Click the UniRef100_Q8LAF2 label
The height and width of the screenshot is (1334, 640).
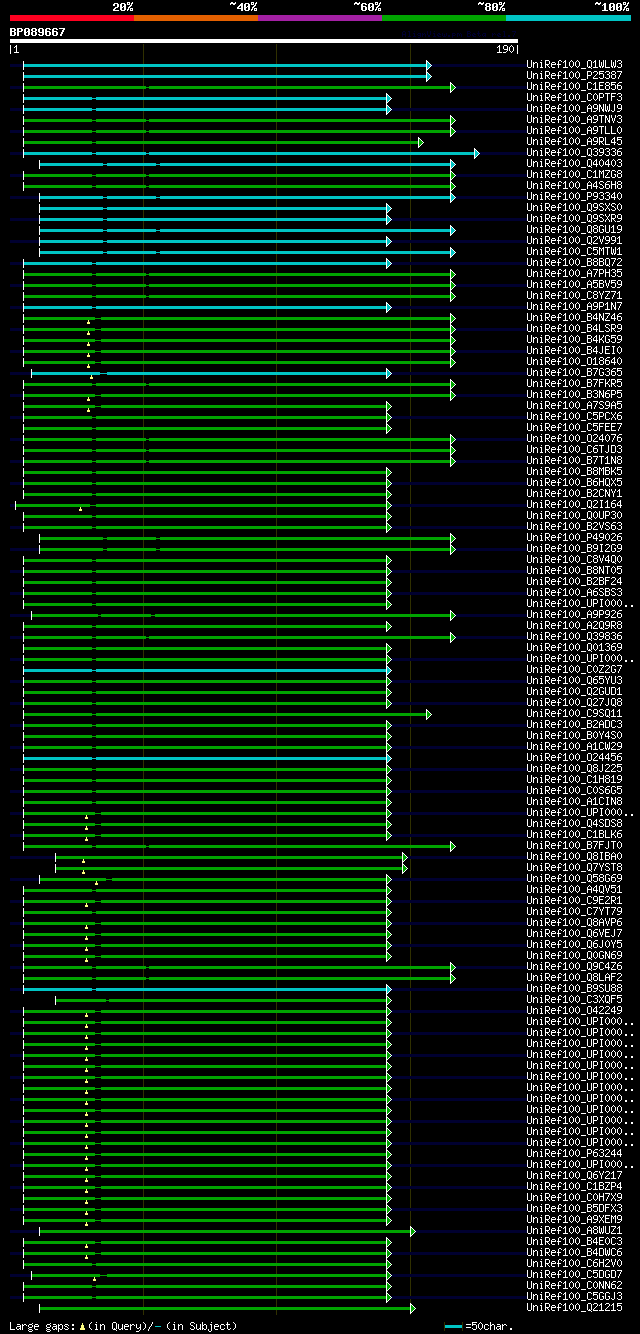[574, 977]
